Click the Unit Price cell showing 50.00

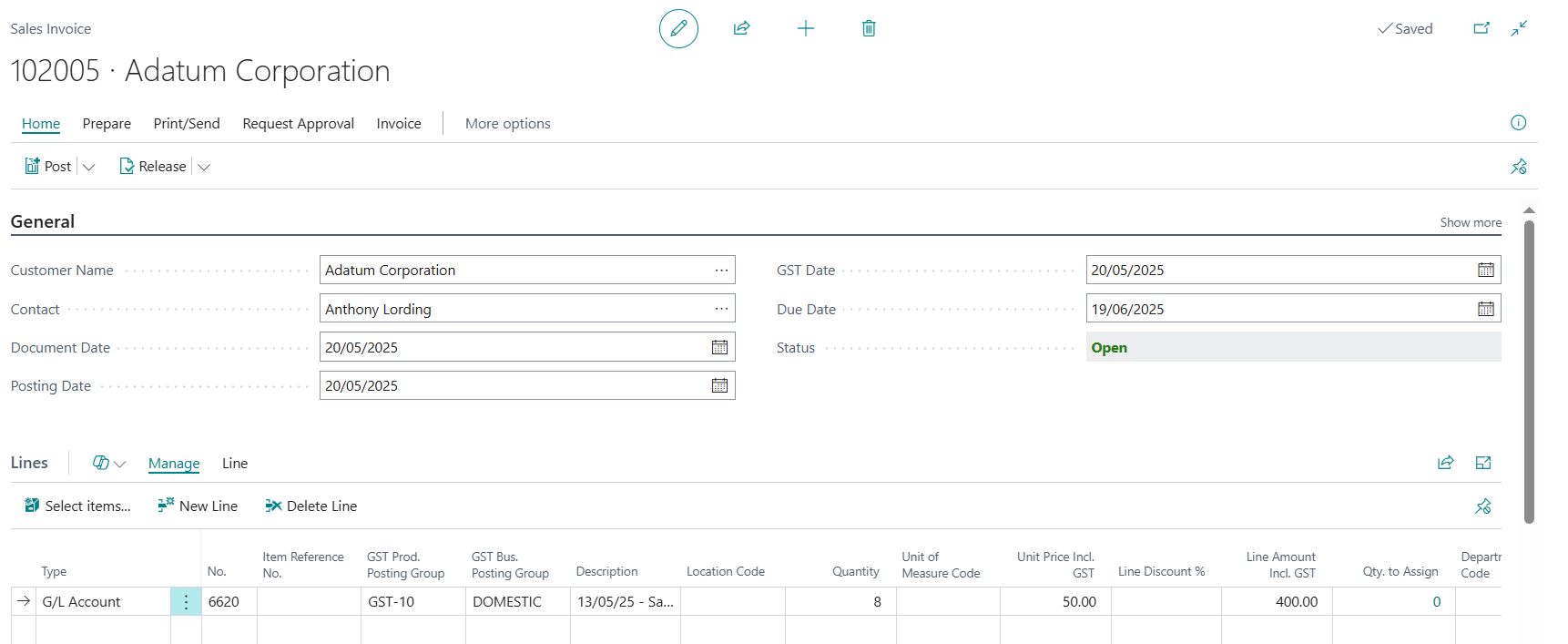[x=1055, y=602]
